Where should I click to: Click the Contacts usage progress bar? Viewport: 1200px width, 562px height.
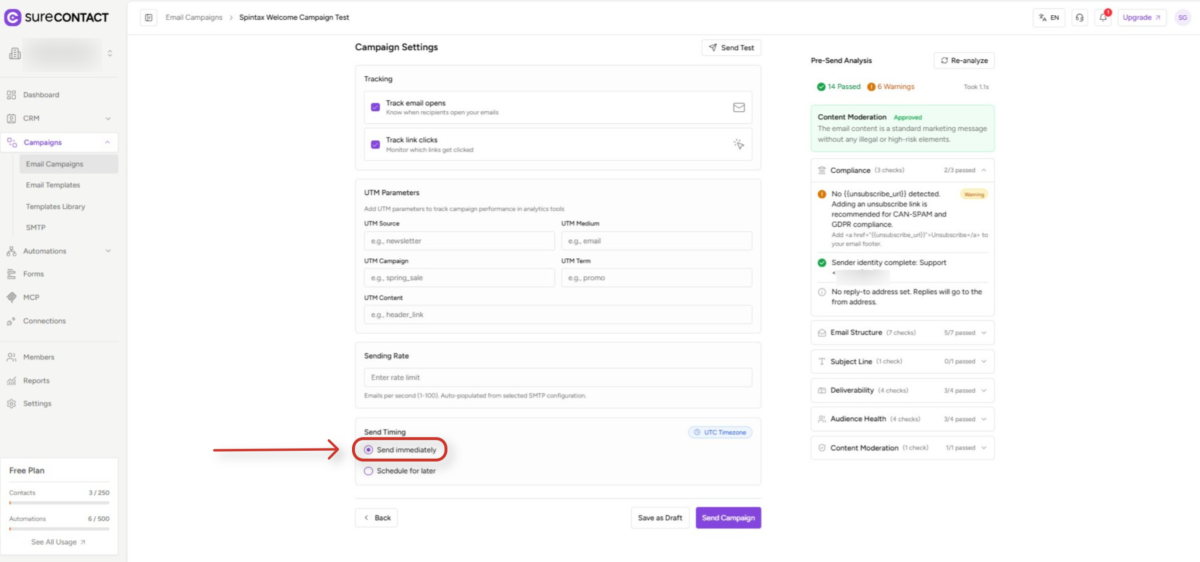click(59, 502)
